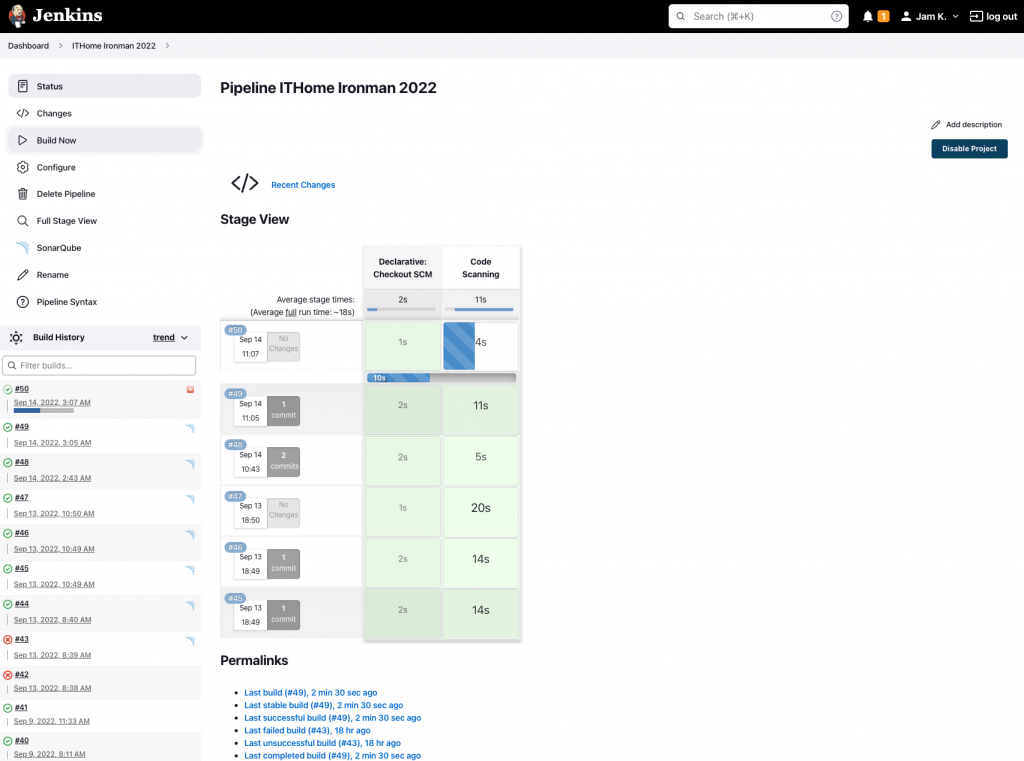Click the trend link in Build History
This screenshot has height=761, width=1024.
coord(164,338)
